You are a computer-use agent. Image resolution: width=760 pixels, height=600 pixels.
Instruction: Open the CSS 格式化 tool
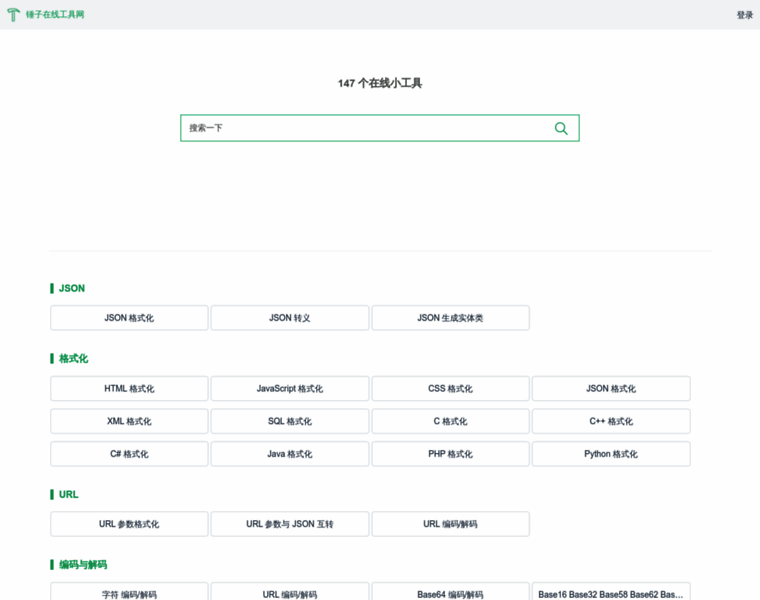[x=450, y=389]
